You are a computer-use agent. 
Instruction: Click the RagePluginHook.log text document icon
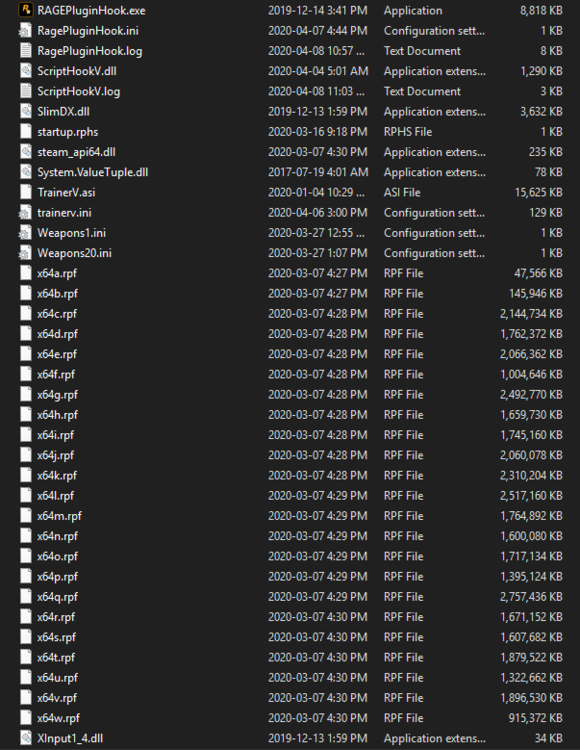pyautogui.click(x=26, y=51)
